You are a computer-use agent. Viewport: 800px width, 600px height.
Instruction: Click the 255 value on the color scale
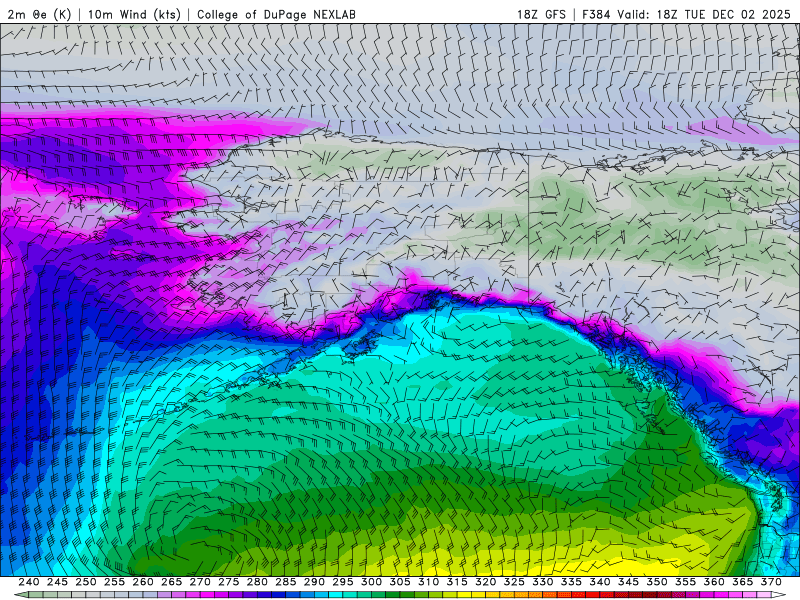[x=114, y=582]
